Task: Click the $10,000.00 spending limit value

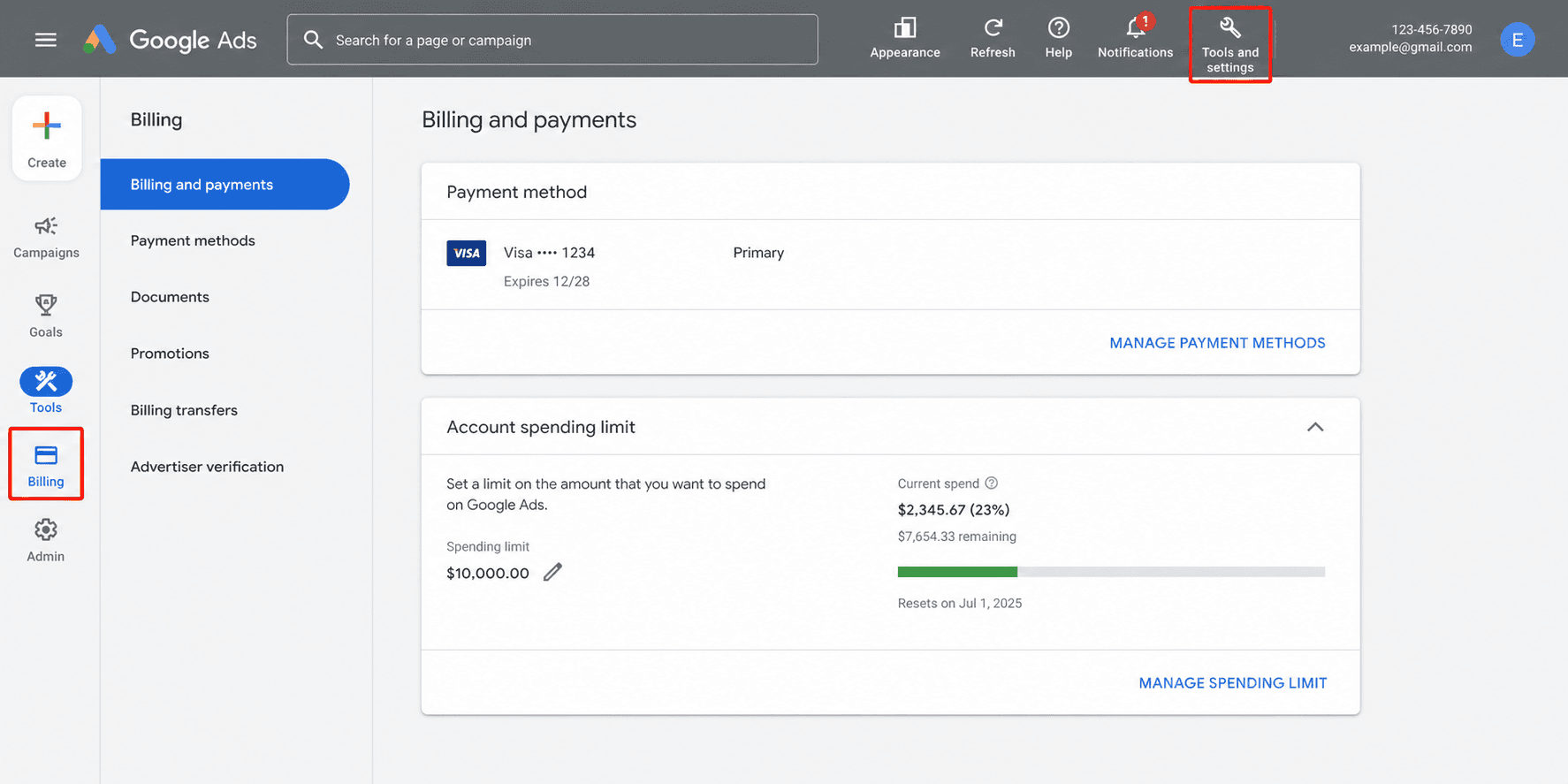Action: pyautogui.click(x=488, y=573)
